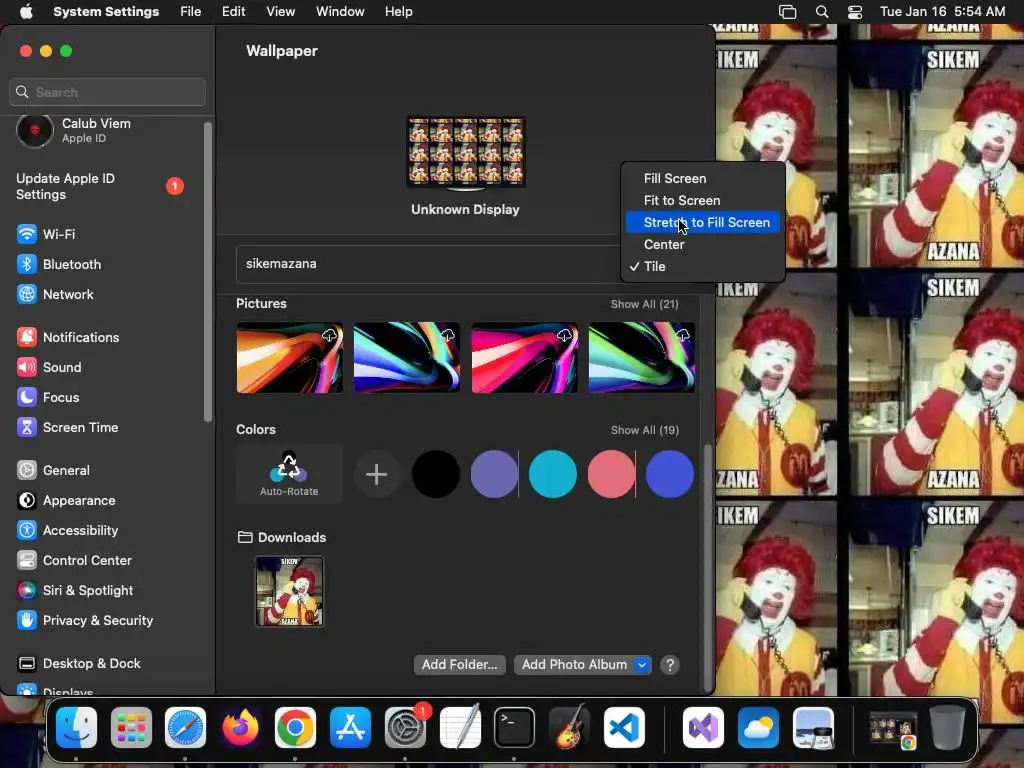
Task: Select Stretch to Fill Screen
Action: click(x=703, y=223)
